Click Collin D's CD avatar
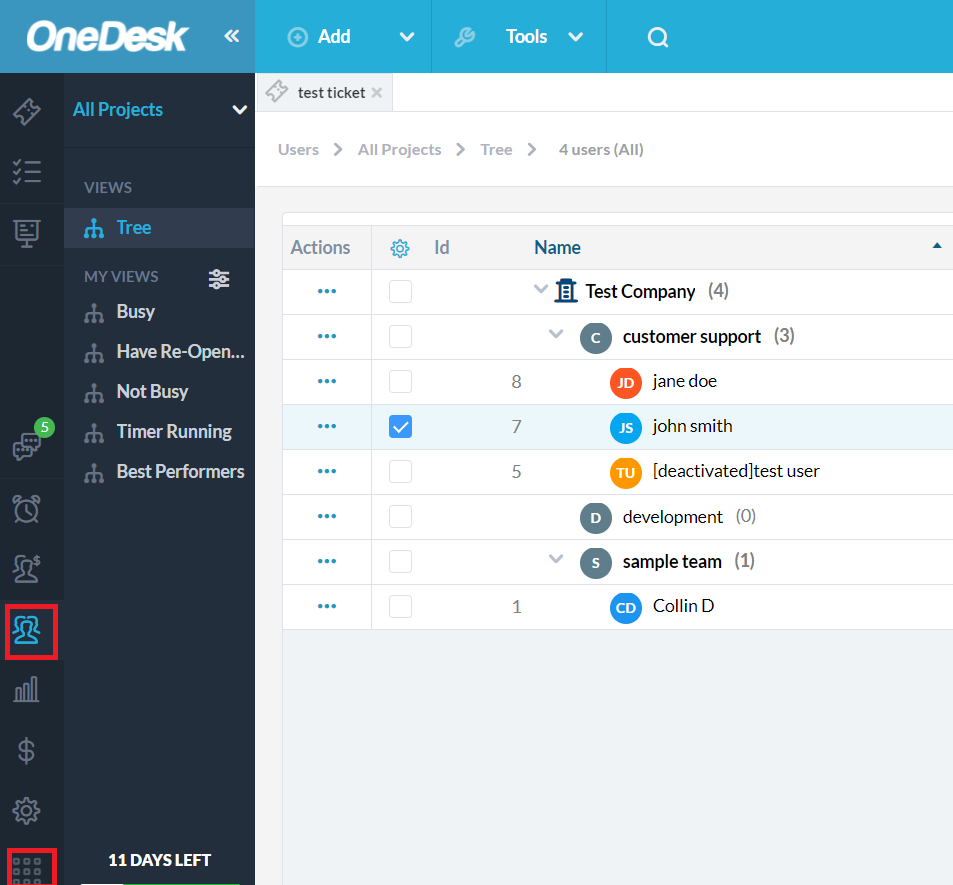 [625, 608]
